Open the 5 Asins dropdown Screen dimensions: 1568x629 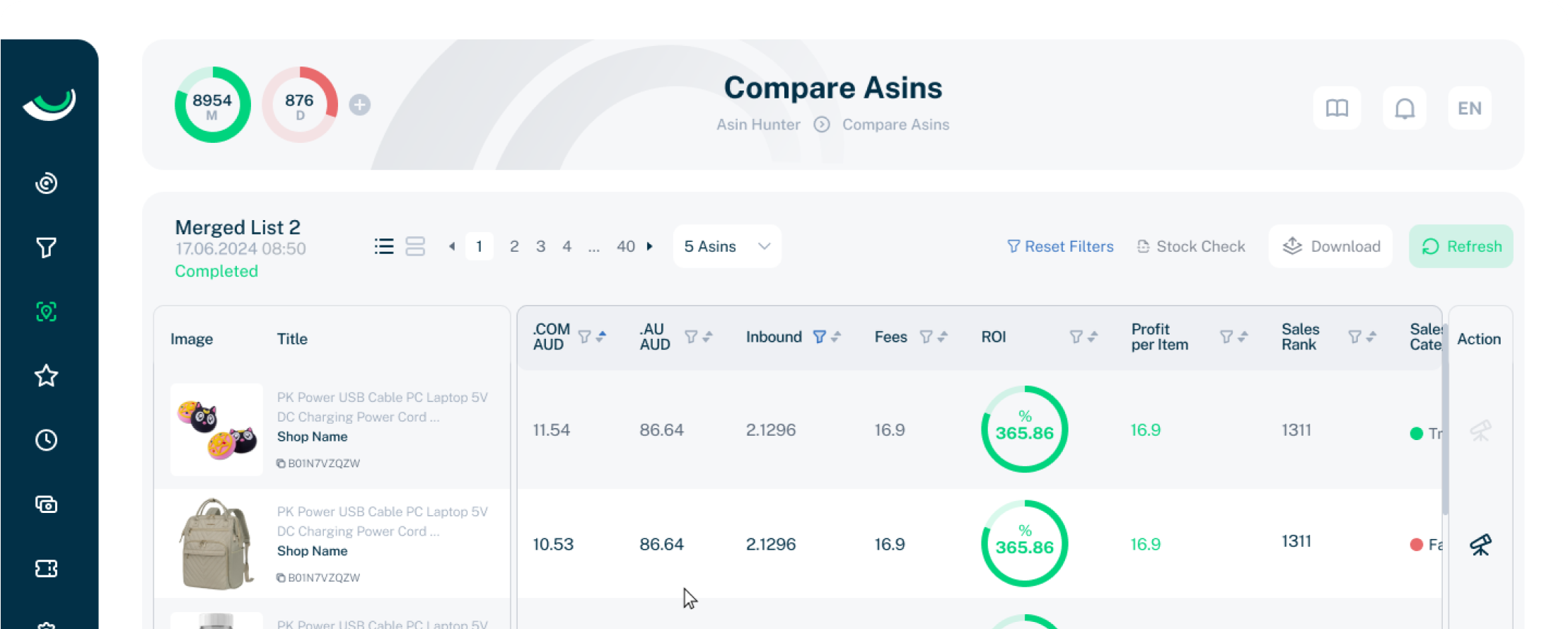point(726,246)
